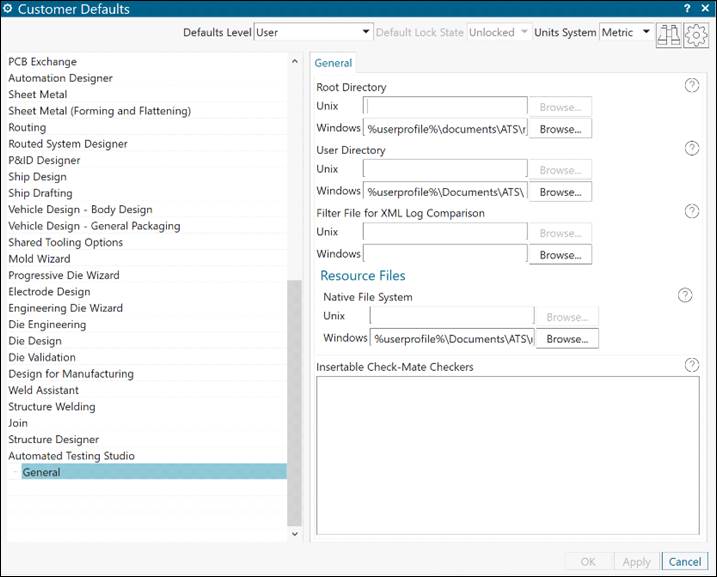This screenshot has width=717, height=577.
Task: Open dropdown arrow next to binoculars icon
Action: pos(646,32)
